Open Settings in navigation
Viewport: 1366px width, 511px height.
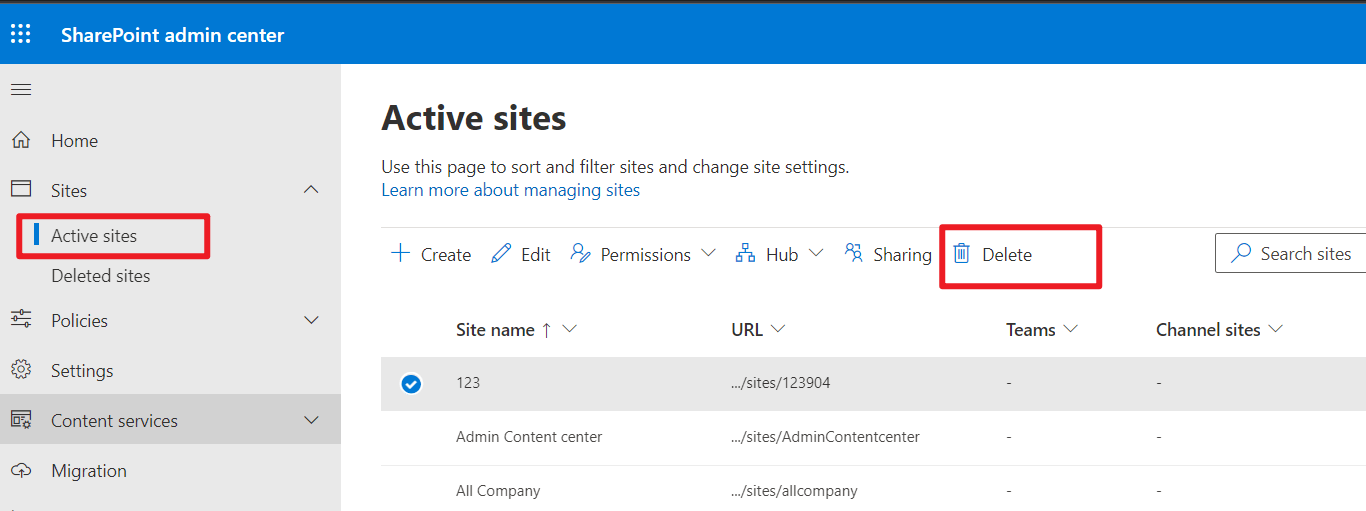pyautogui.click(x=82, y=371)
